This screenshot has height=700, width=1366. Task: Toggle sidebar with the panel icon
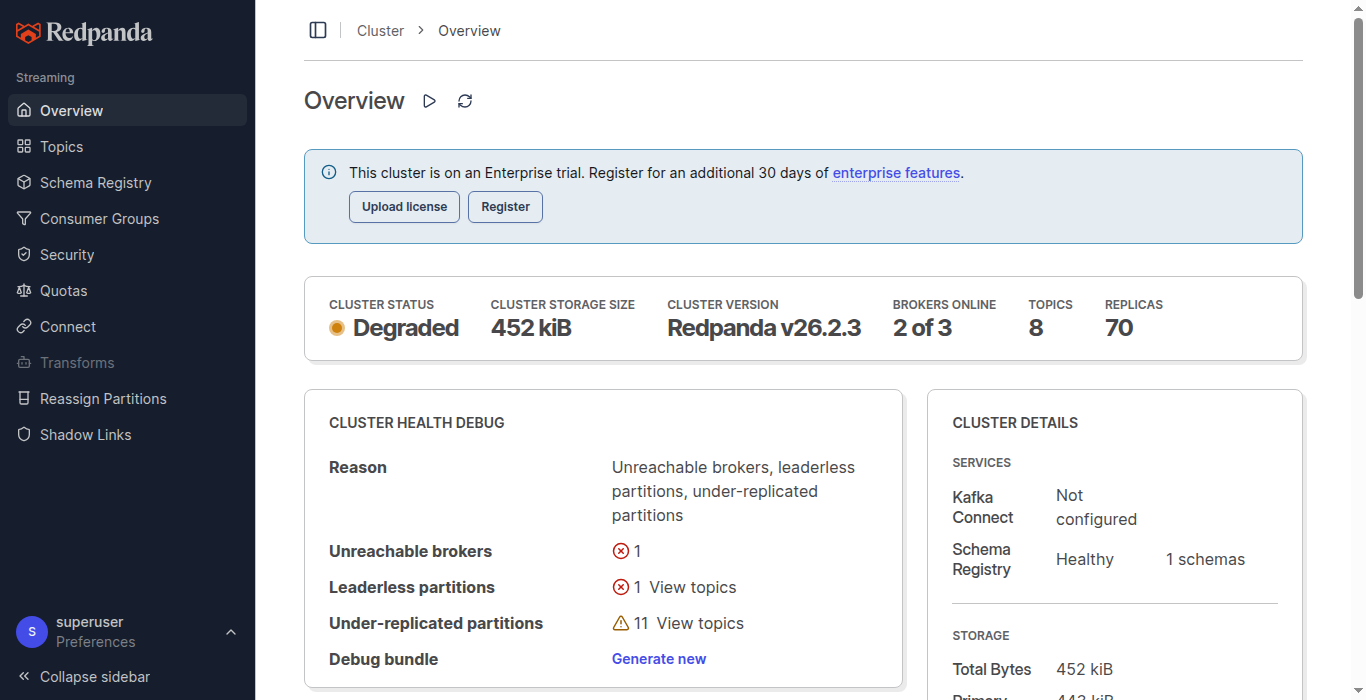[318, 30]
